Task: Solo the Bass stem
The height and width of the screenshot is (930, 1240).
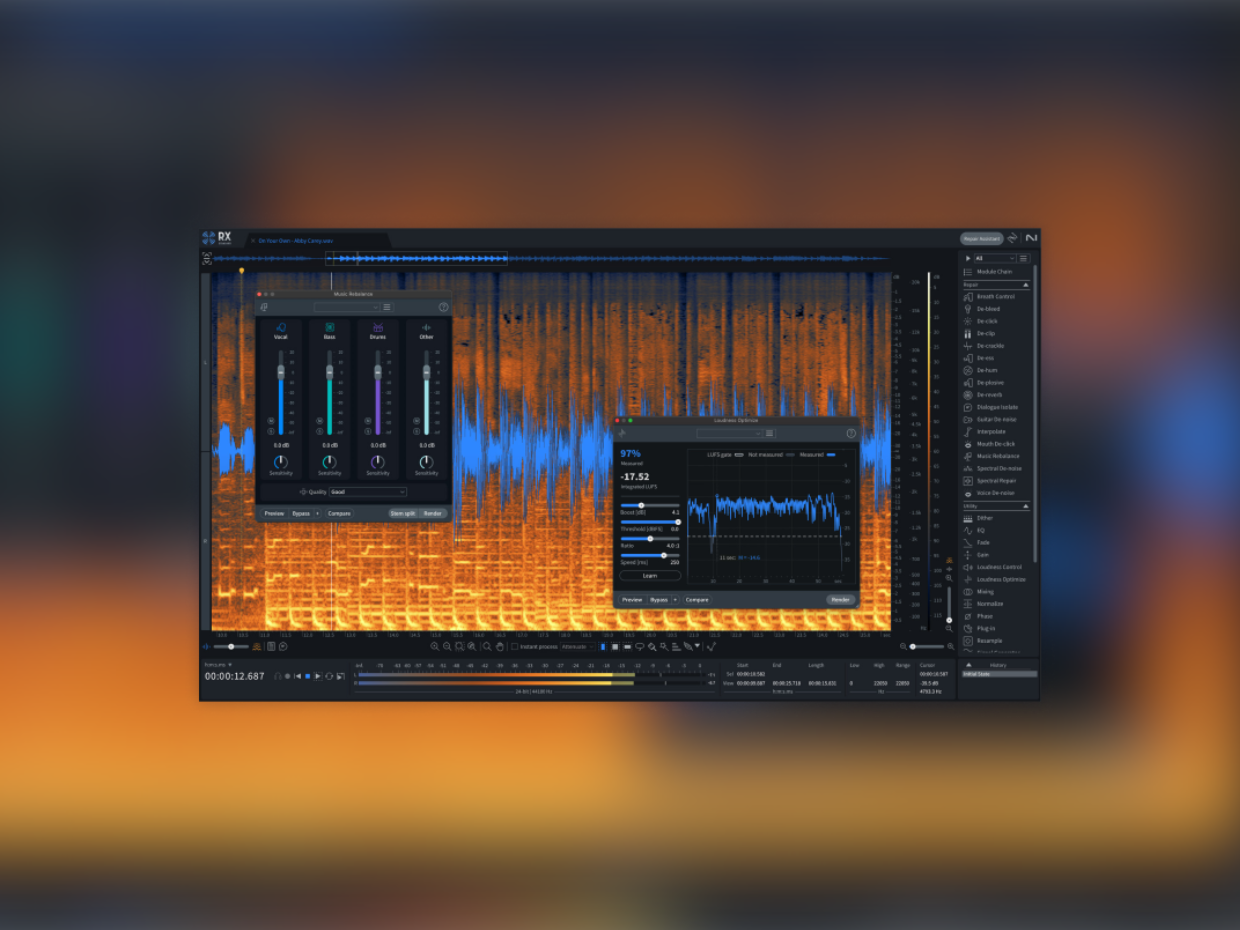Action: tap(319, 431)
